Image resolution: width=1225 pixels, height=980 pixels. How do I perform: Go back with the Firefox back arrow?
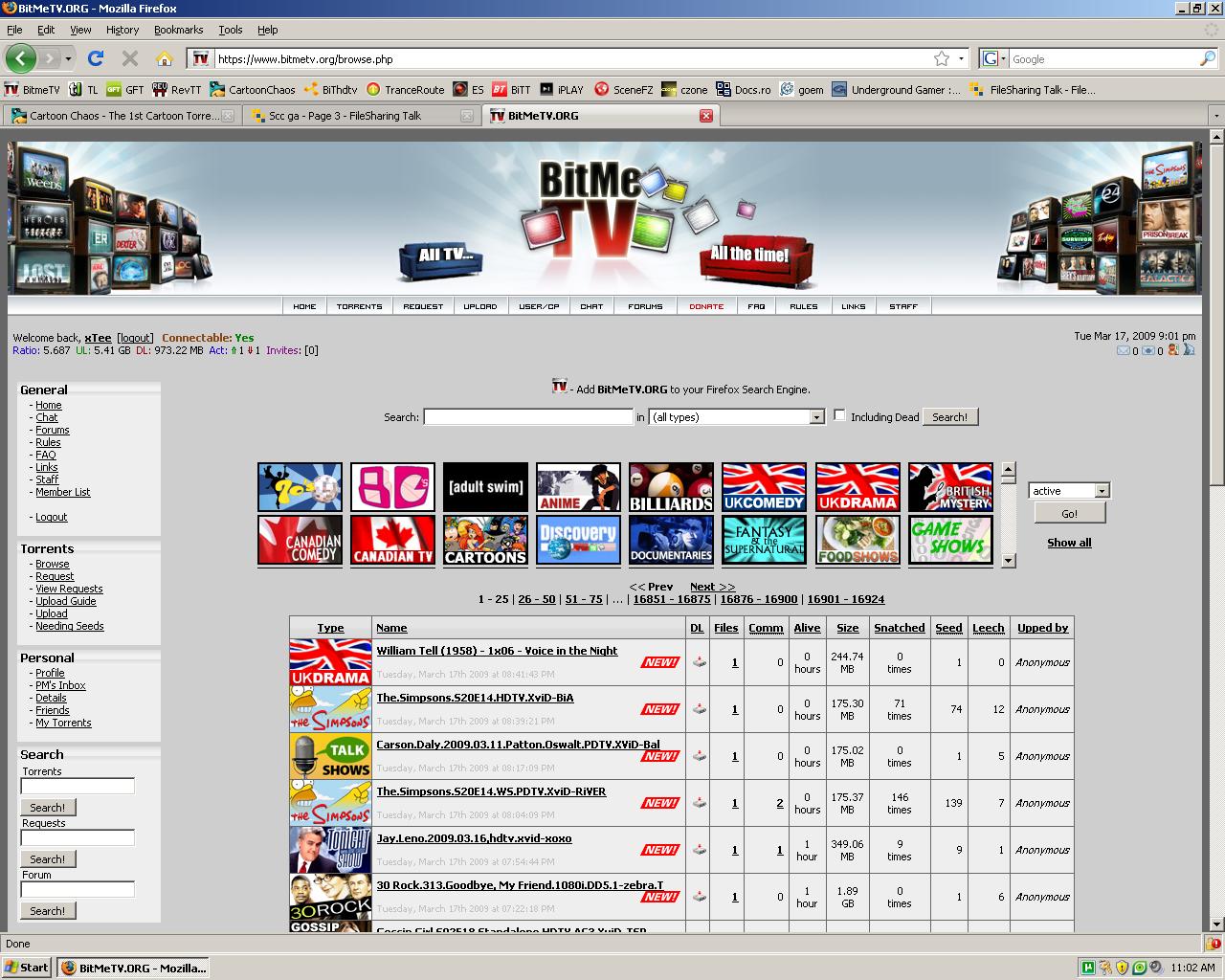[x=20, y=58]
